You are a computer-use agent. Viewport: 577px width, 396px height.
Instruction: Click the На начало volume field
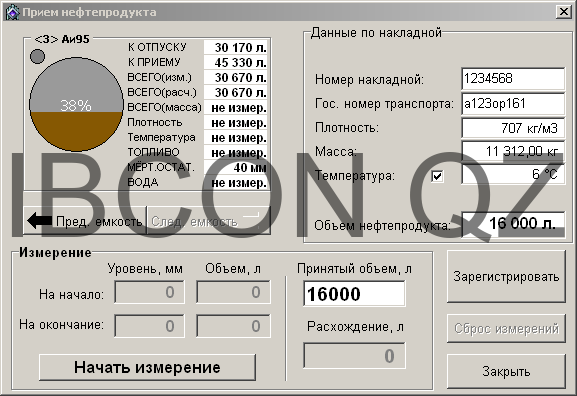pos(233,292)
